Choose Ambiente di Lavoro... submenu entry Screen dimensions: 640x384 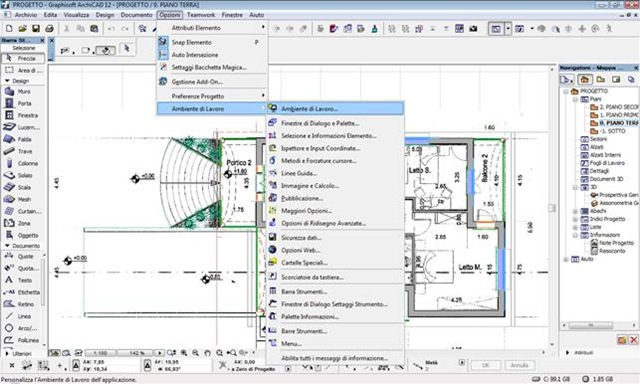tap(336, 109)
